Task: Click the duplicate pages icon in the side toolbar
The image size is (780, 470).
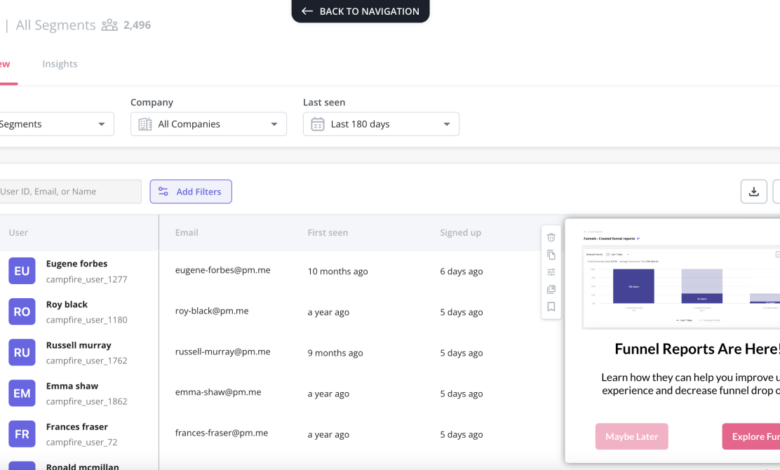Action: (x=551, y=289)
